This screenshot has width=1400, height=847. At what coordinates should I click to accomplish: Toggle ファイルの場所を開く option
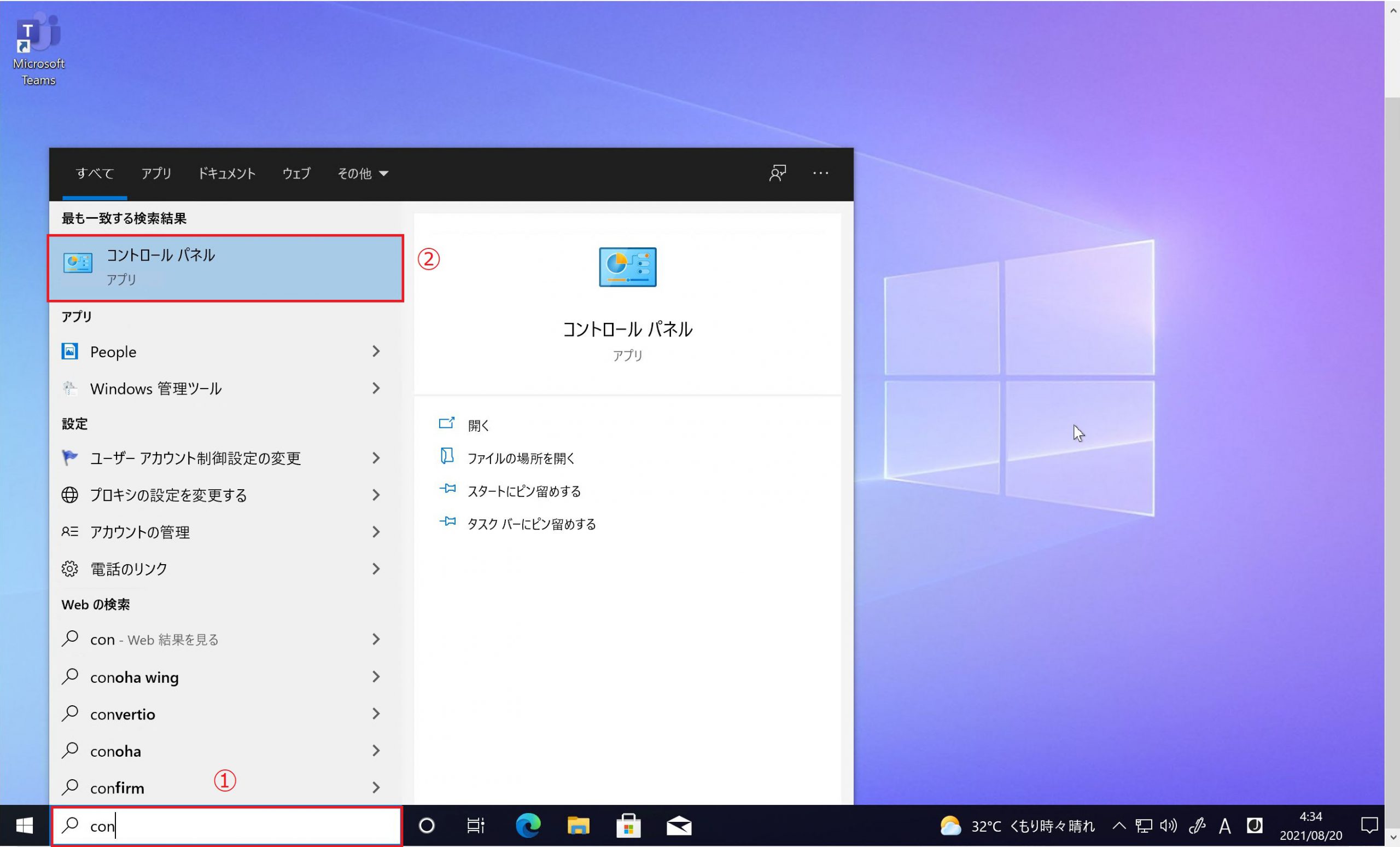click(x=521, y=458)
